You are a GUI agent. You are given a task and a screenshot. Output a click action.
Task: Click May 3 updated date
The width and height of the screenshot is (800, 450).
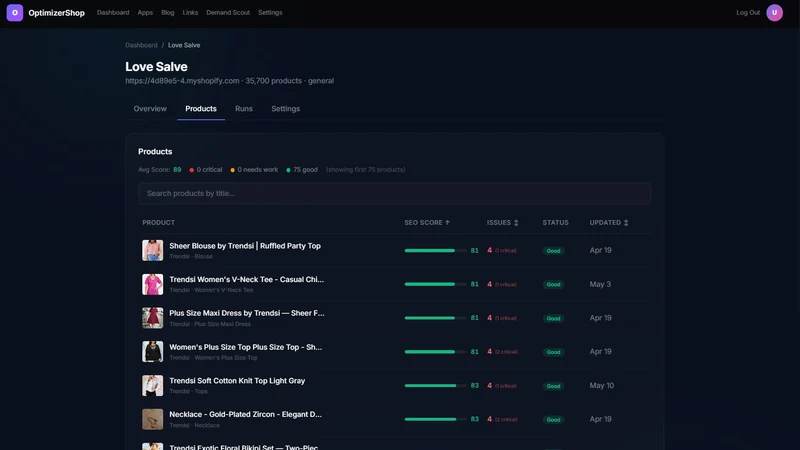point(600,284)
